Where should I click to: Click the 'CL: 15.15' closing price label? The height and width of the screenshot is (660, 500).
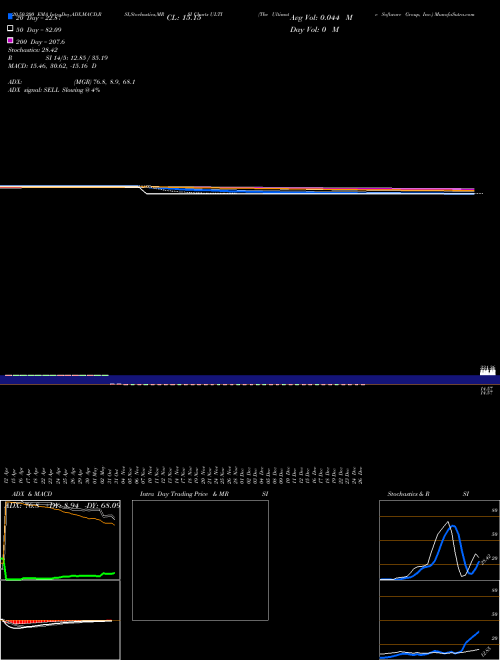[x=184, y=18]
